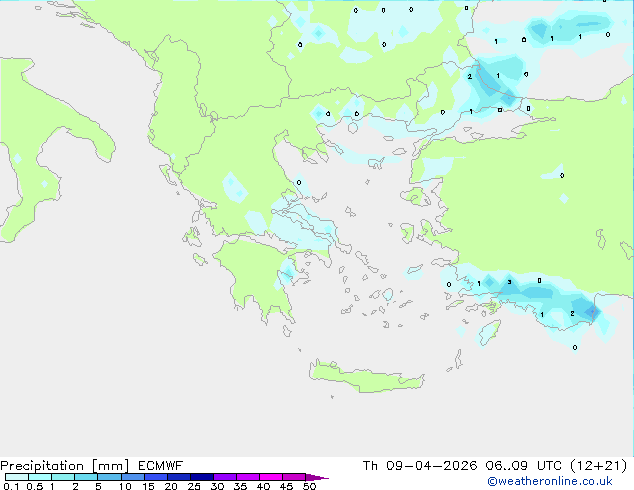This screenshot has height=490, width=634.
Task: Pick the purple legend swatch between 30 and 35
Action: [225, 477]
